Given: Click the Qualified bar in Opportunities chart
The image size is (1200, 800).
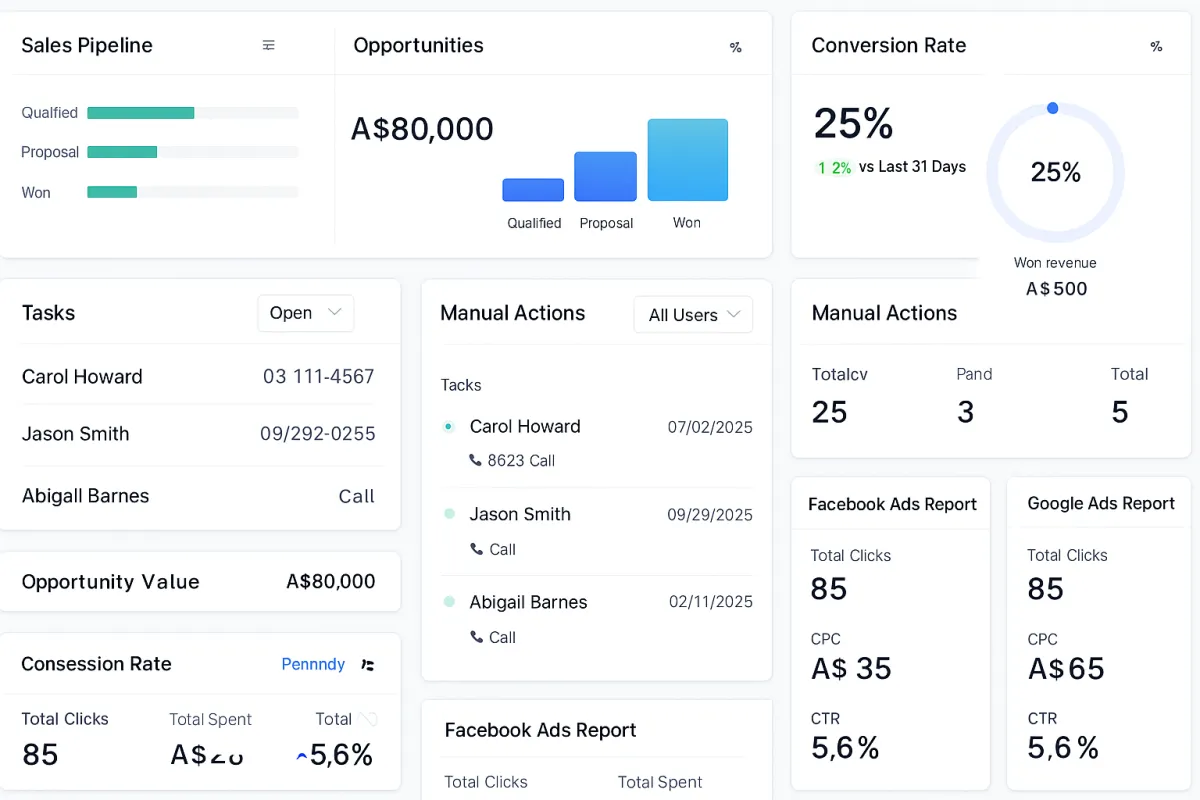Looking at the screenshot, I should (533, 190).
